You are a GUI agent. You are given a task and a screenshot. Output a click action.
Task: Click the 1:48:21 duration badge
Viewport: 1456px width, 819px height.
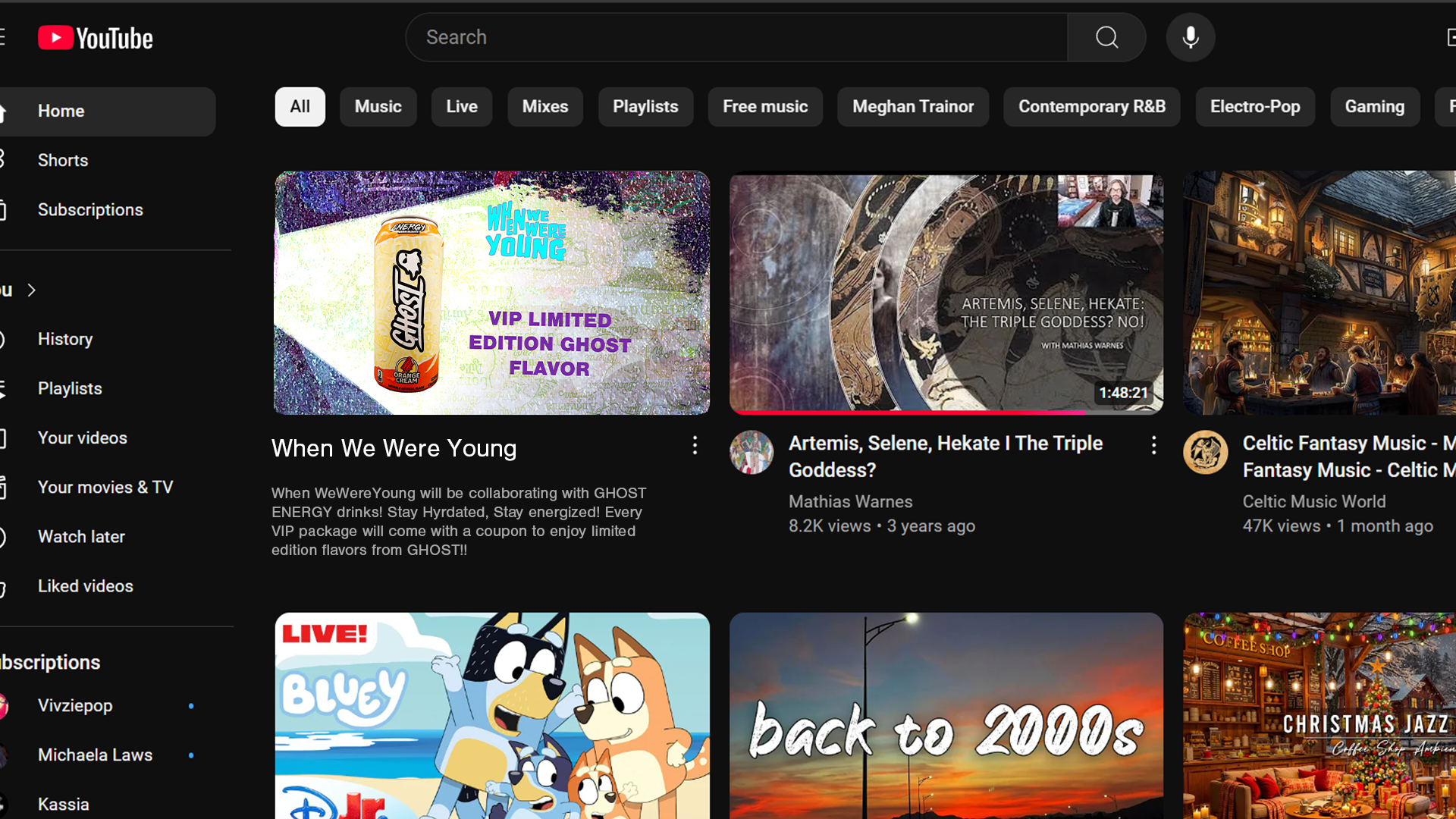1124,393
